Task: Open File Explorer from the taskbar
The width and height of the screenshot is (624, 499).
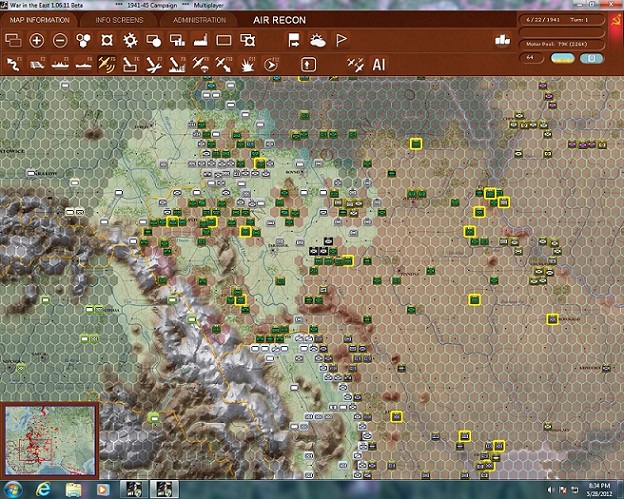Action: [x=73, y=489]
